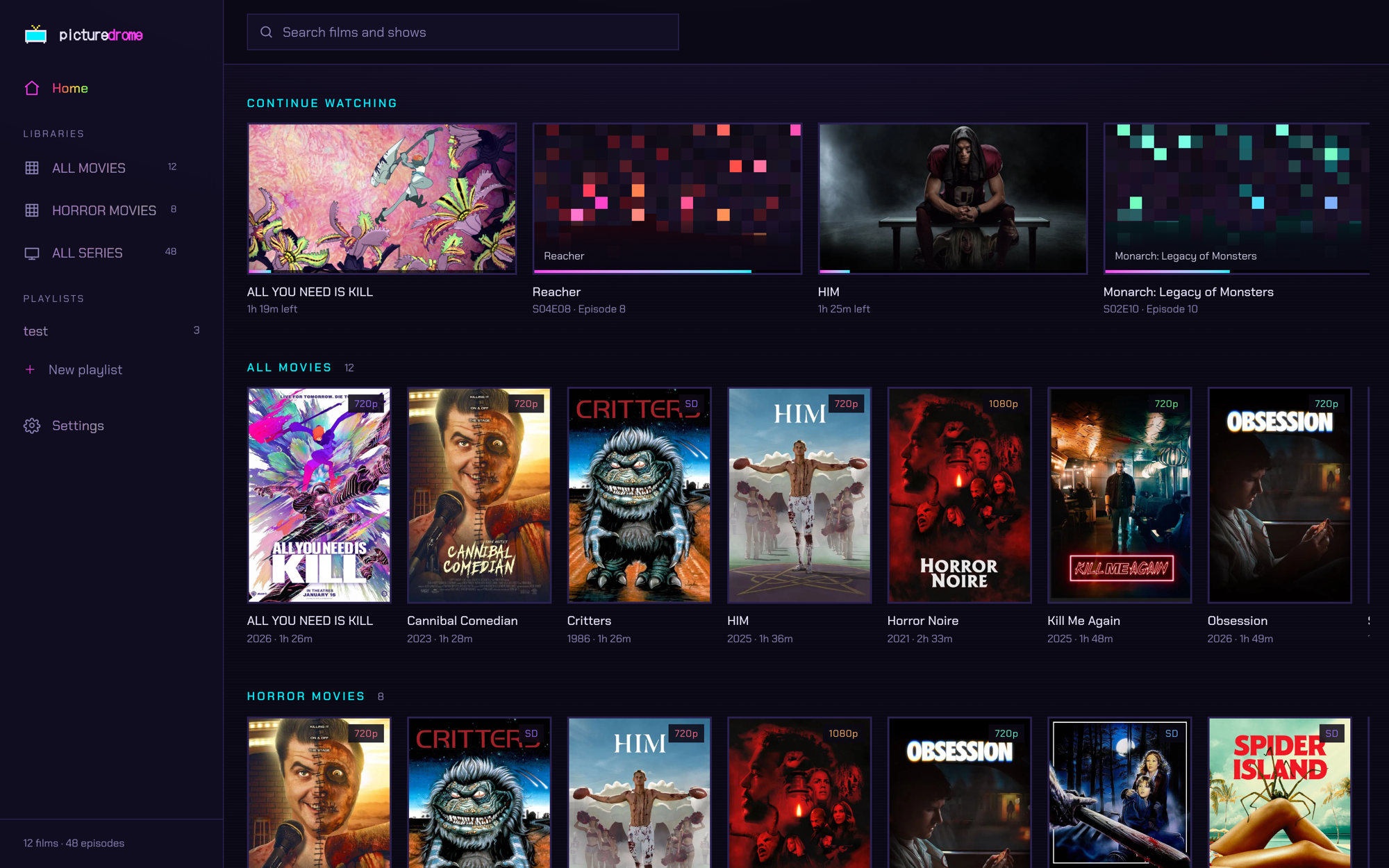Click the Reacher title under Continue Watching

556,292
